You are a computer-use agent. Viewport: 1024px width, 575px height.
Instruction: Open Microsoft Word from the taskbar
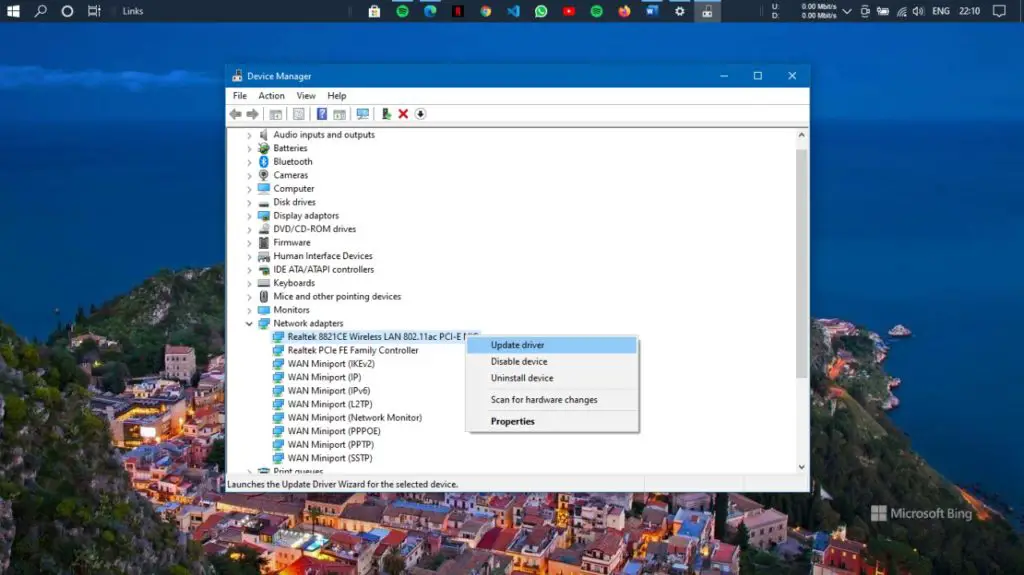[652, 11]
